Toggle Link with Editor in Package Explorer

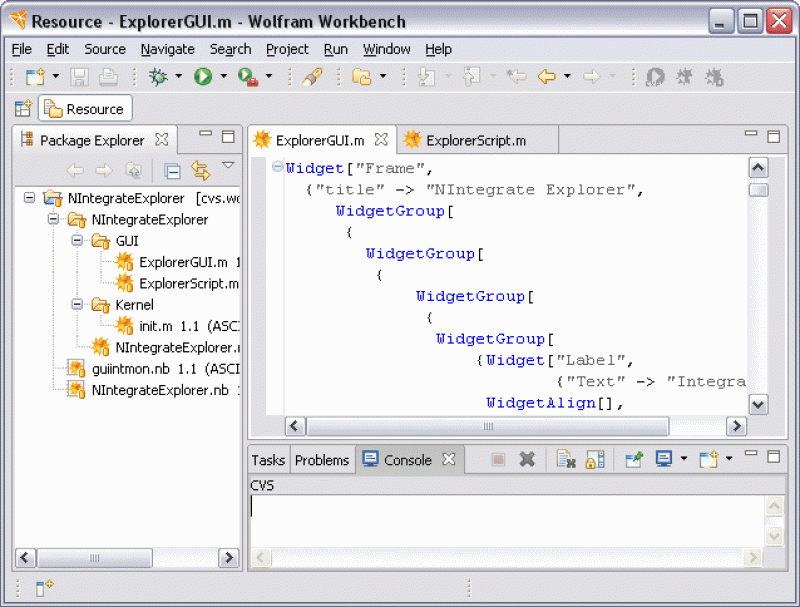201,170
